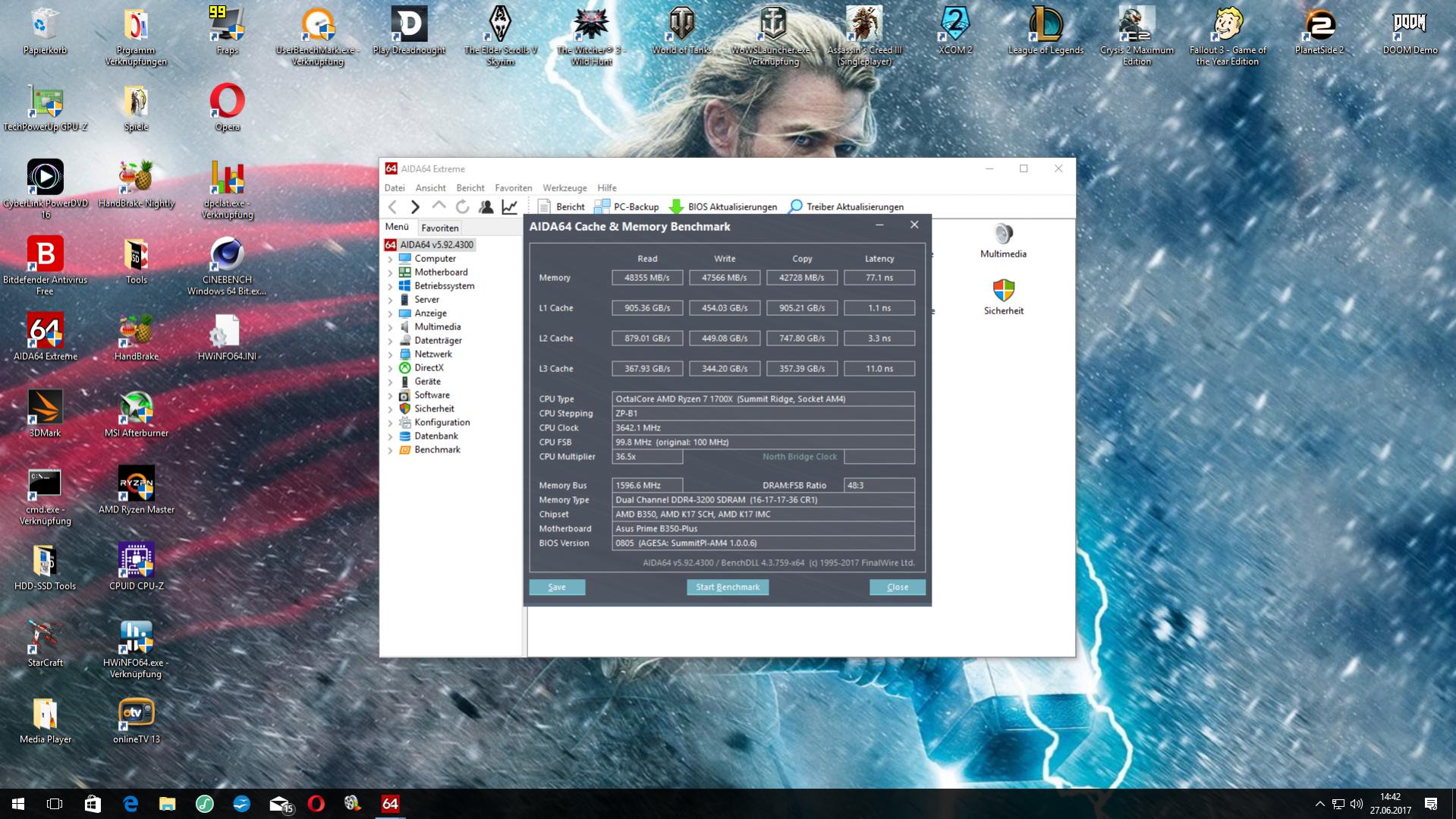
Task: Expand the Anzeige tree node
Action: (x=391, y=313)
